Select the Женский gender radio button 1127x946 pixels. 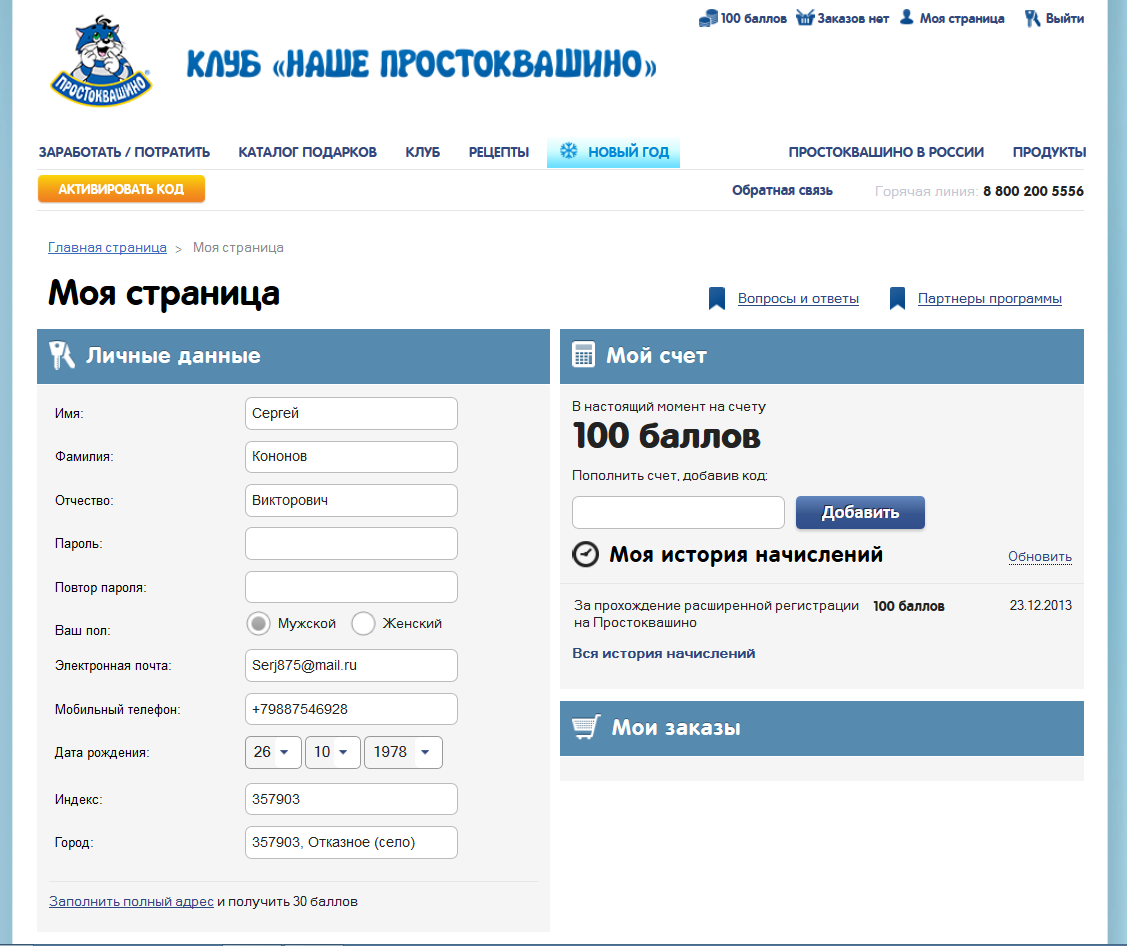(363, 623)
